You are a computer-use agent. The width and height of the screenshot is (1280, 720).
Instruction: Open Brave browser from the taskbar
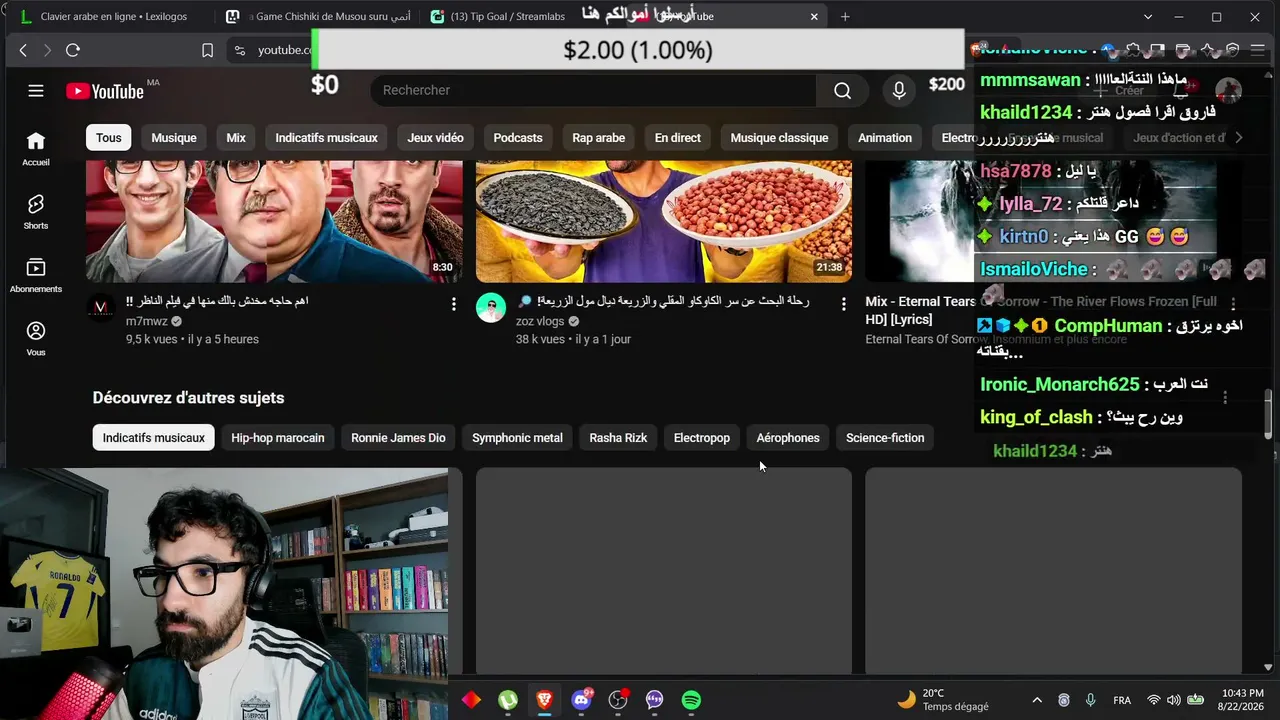pyautogui.click(x=544, y=700)
